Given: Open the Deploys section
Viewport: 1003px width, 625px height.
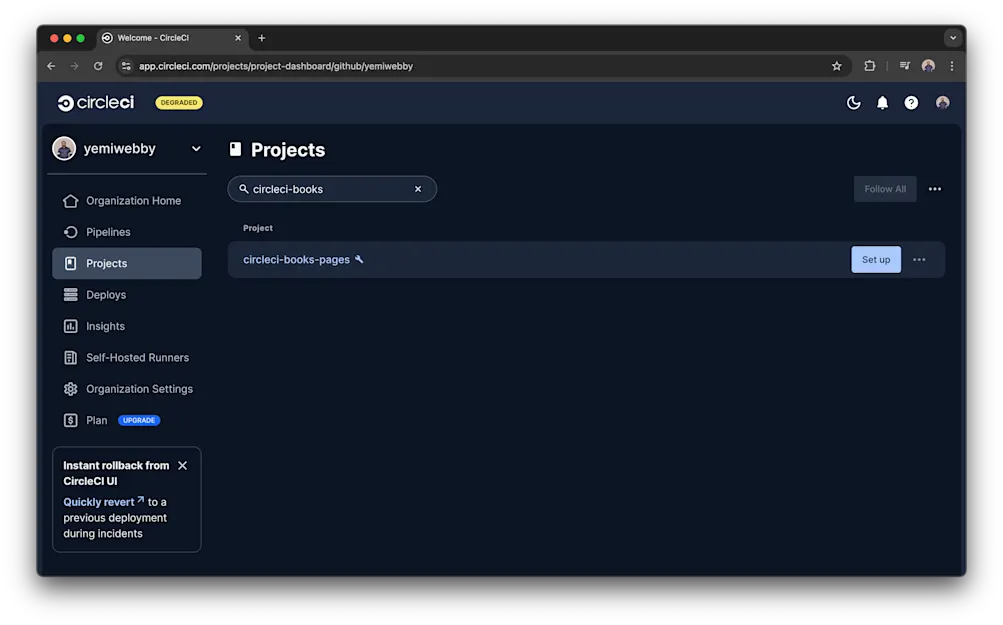Looking at the screenshot, I should (x=105, y=294).
